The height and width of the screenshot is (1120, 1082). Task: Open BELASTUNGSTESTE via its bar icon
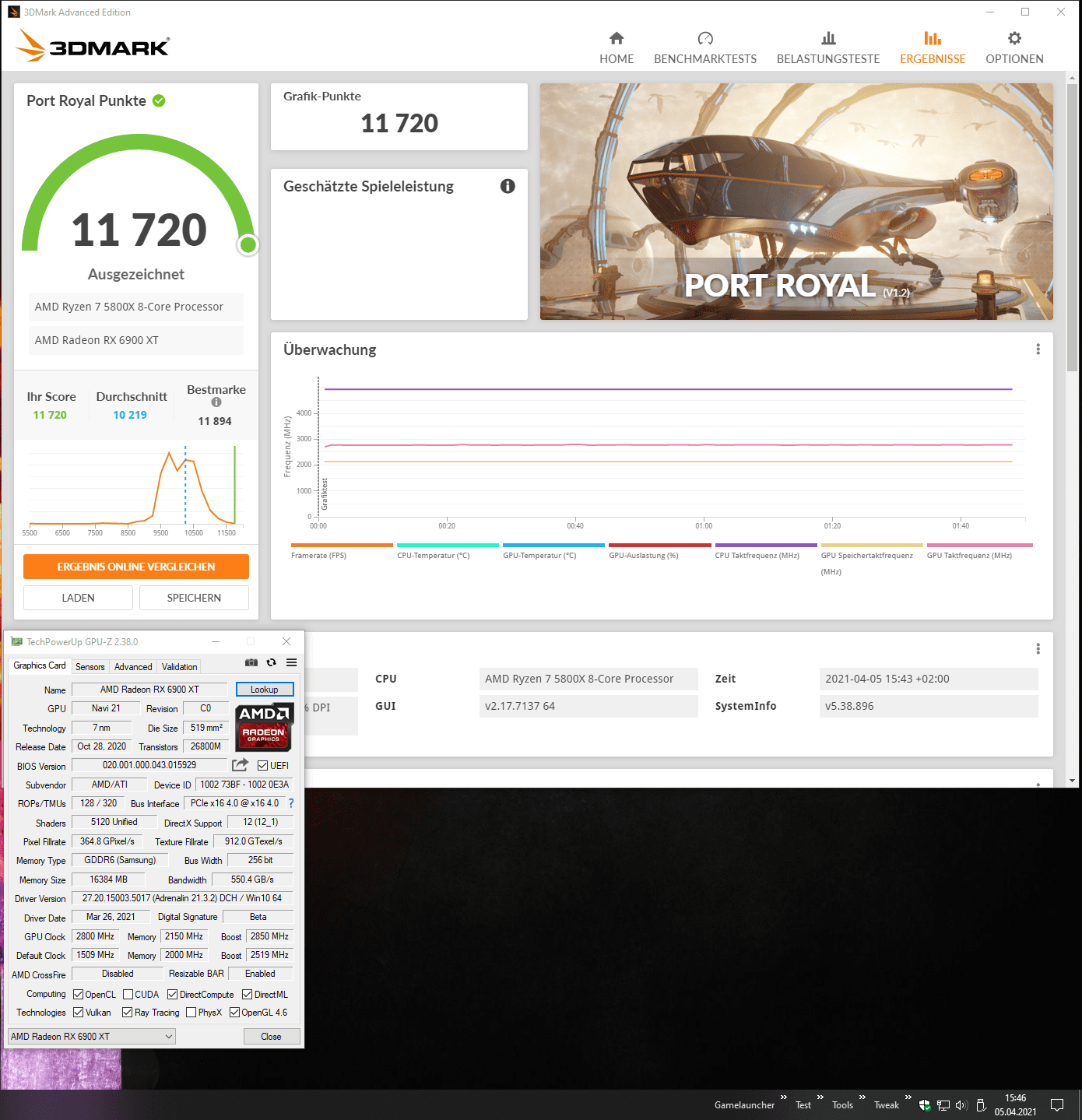point(828,38)
